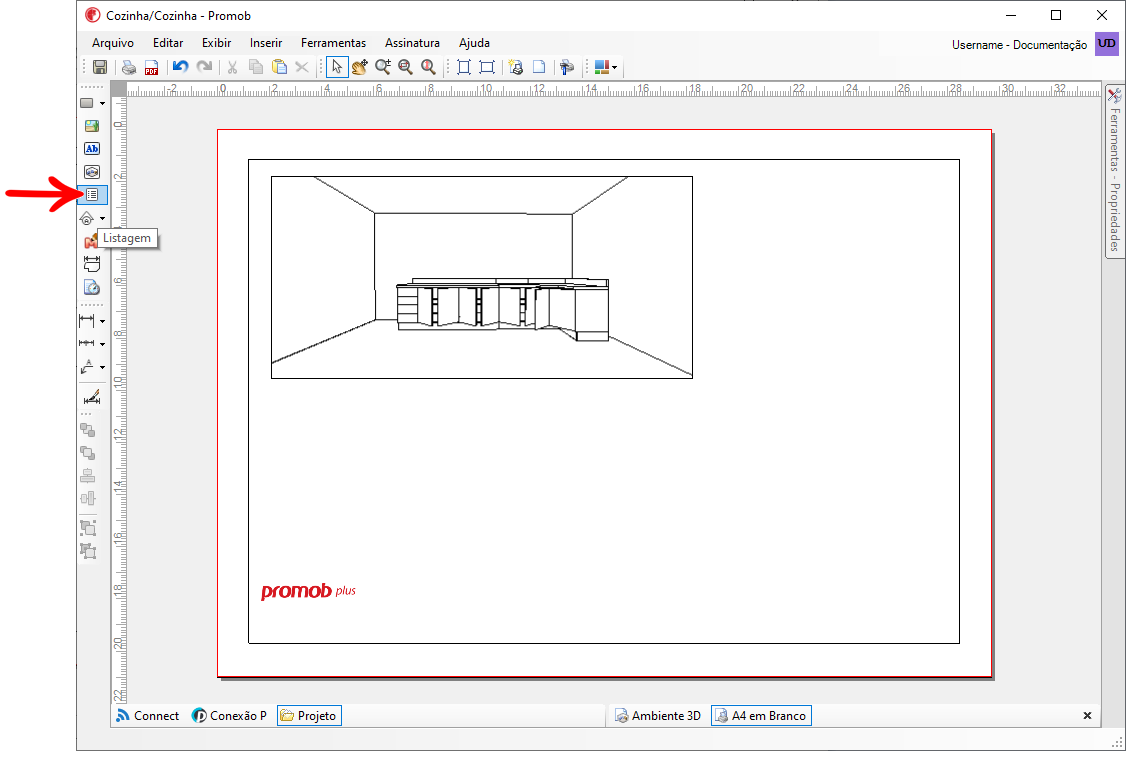Viewport: 1136px width, 758px height.
Task: Click the grayed redo arrow icon
Action: coord(205,67)
